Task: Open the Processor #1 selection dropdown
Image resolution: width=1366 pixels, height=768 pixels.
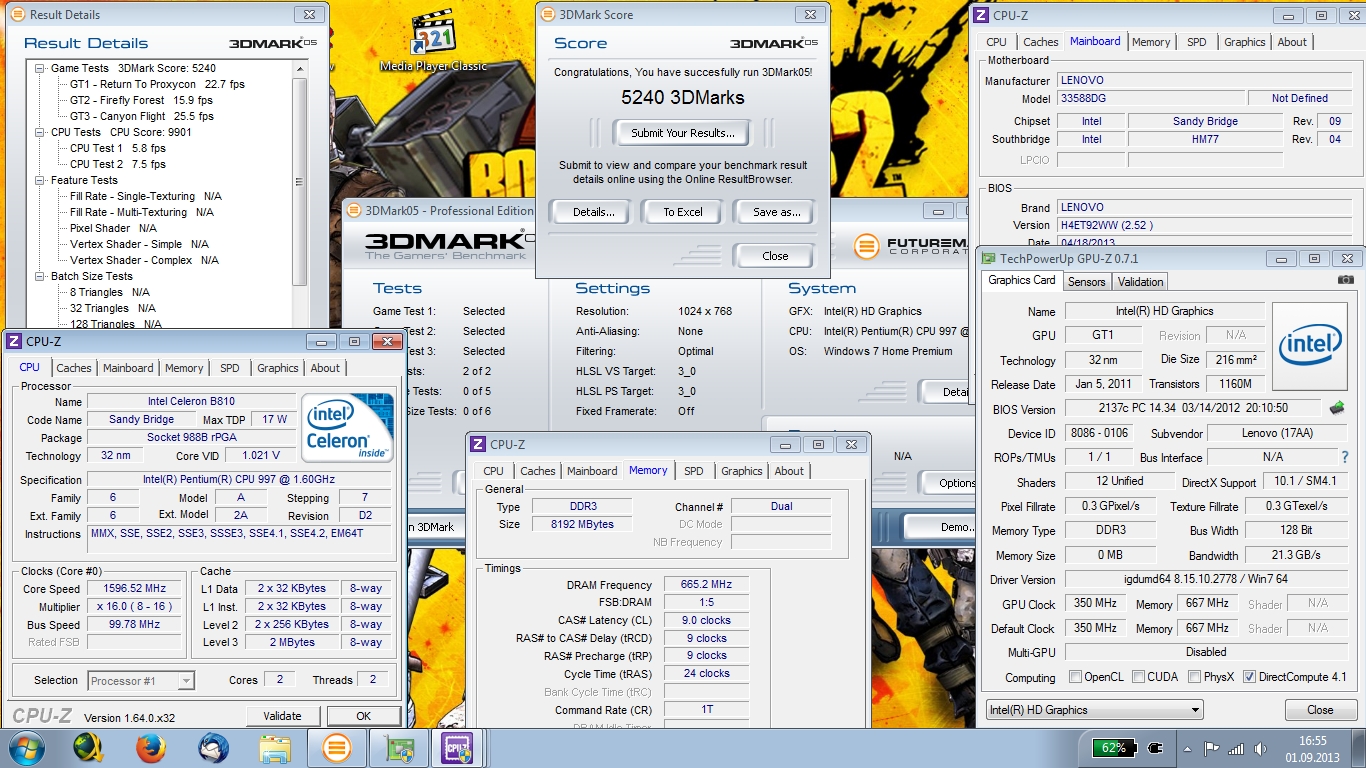Action: (x=140, y=681)
